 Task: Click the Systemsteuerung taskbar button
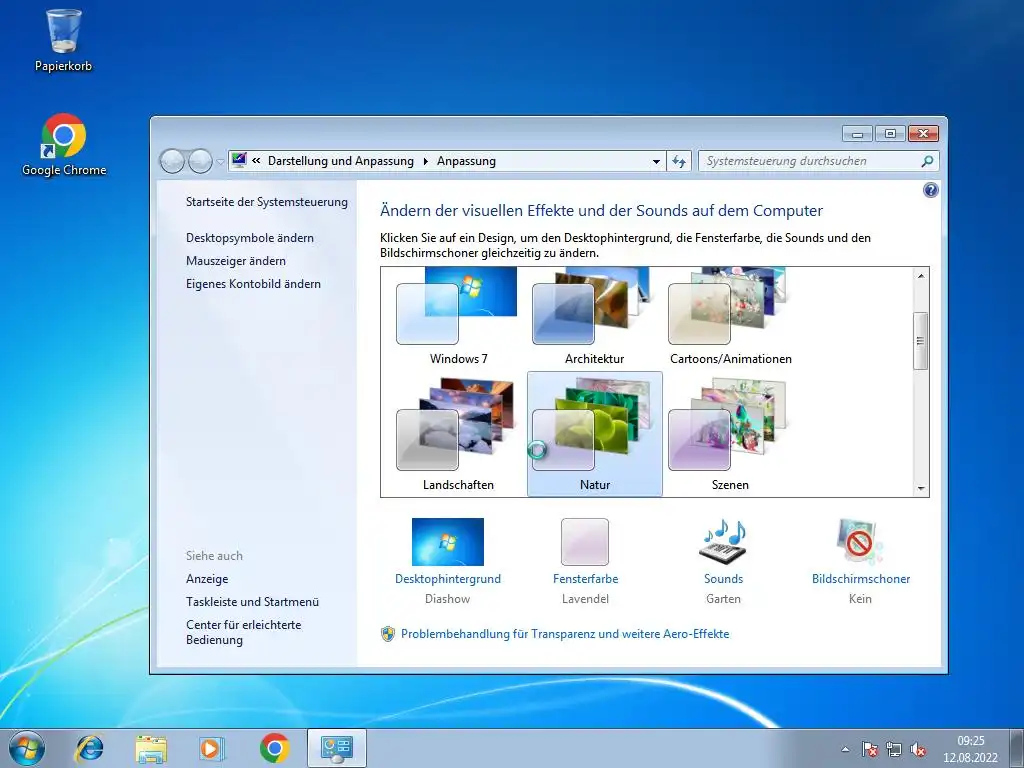[x=336, y=748]
